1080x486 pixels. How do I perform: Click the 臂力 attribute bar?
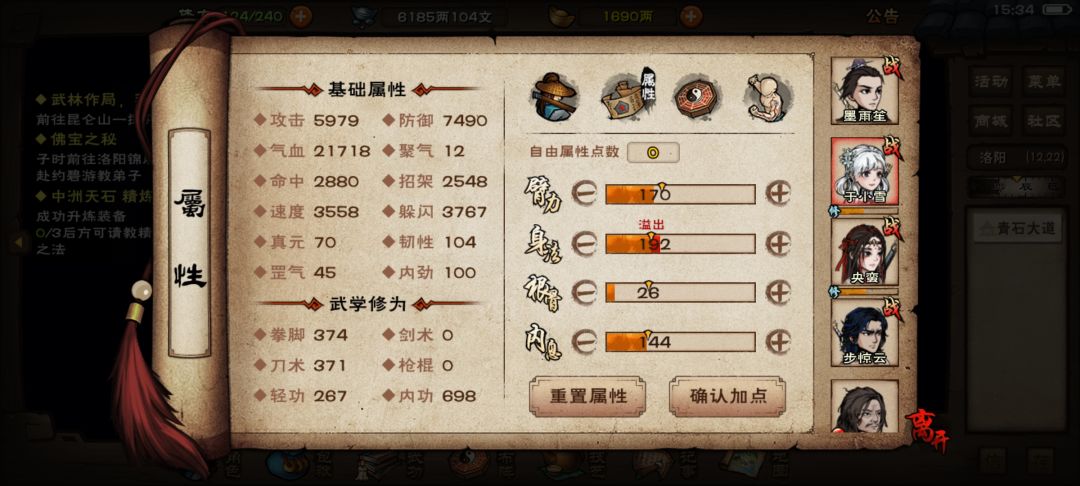(680, 194)
